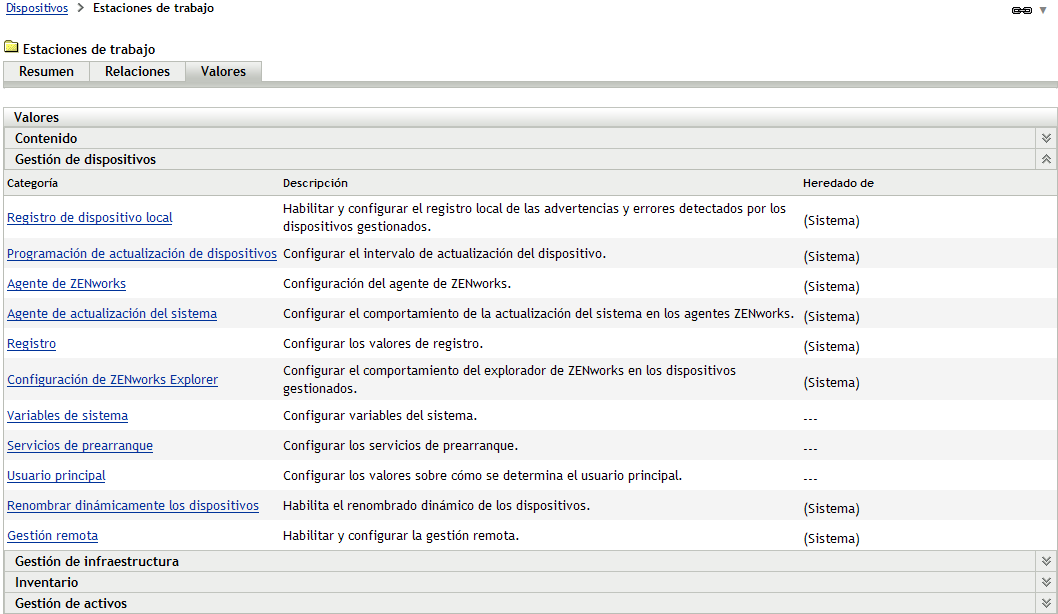1058x614 pixels.
Task: Open Configuración de ZENworks Explorer
Action: click(112, 379)
